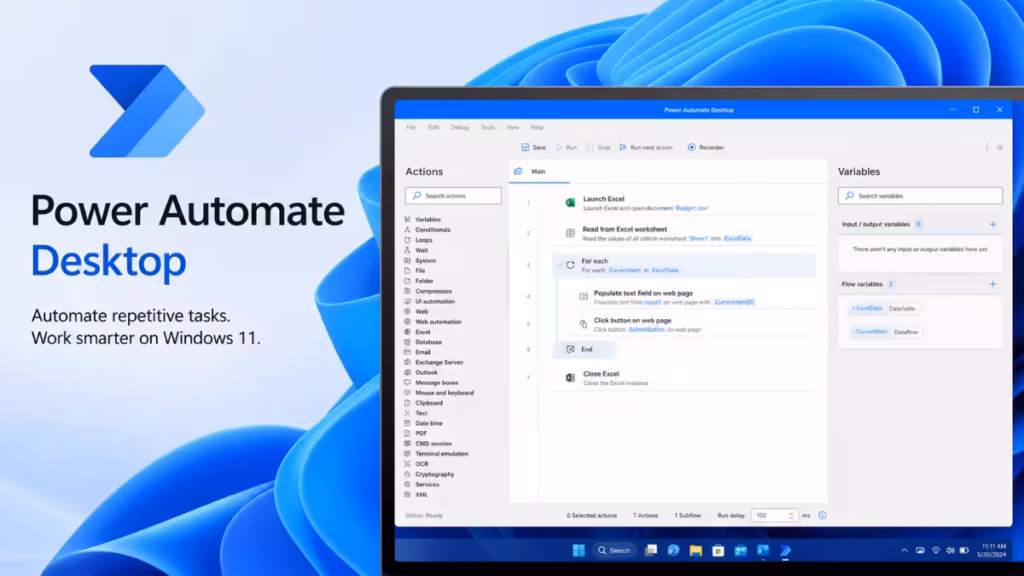Open File Explorer from the taskbar

pyautogui.click(x=696, y=551)
